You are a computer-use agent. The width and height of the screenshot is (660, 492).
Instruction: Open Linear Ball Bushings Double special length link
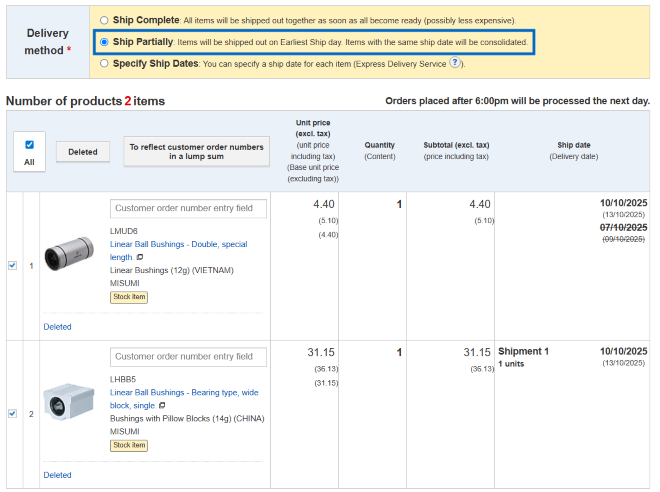click(x=178, y=244)
